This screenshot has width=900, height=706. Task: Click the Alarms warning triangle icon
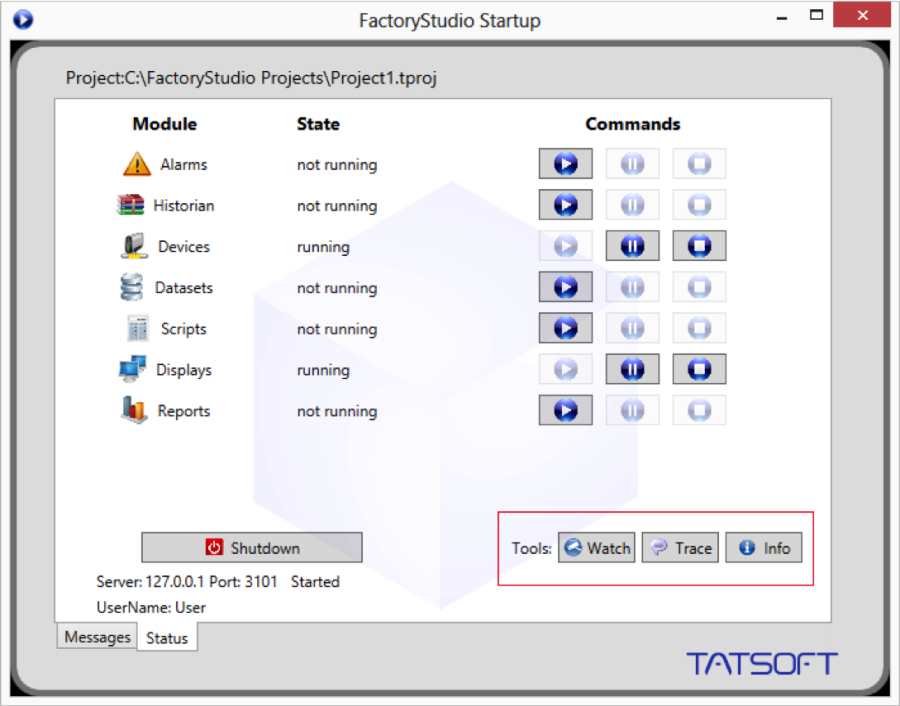136,164
